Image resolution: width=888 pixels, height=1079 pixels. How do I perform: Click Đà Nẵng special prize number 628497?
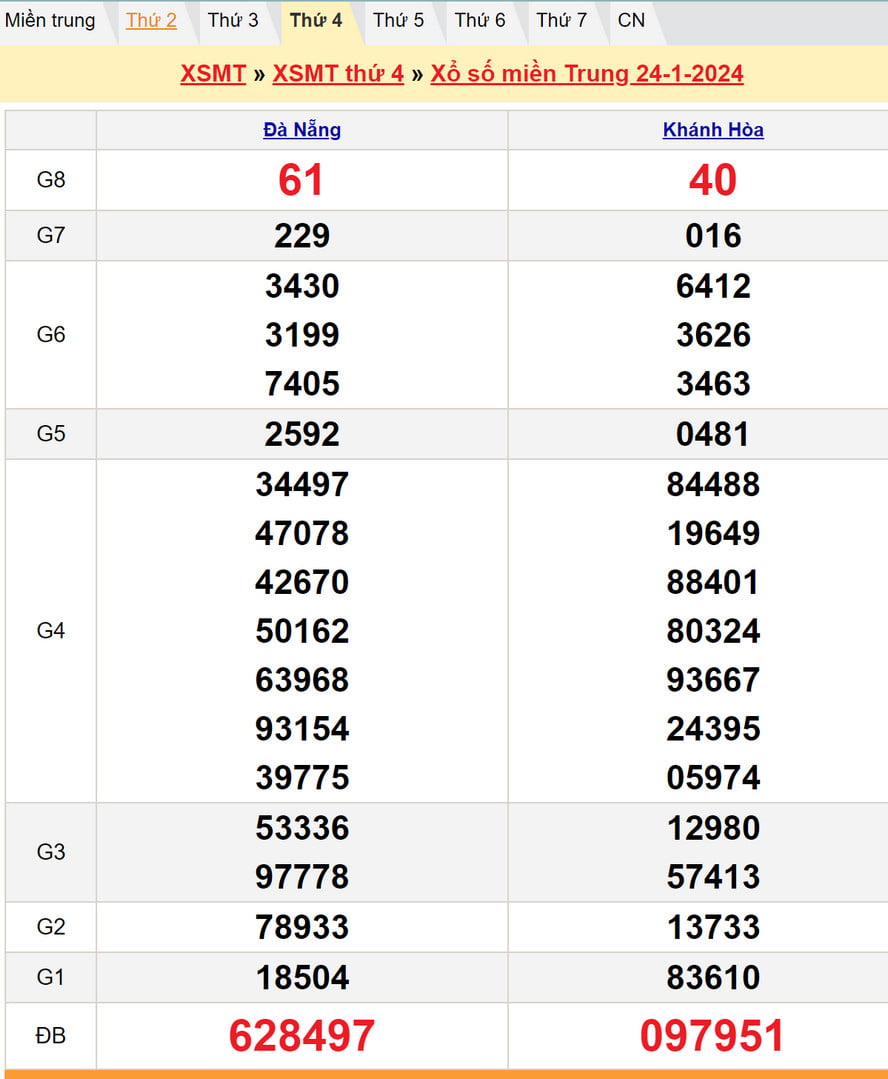click(302, 1036)
